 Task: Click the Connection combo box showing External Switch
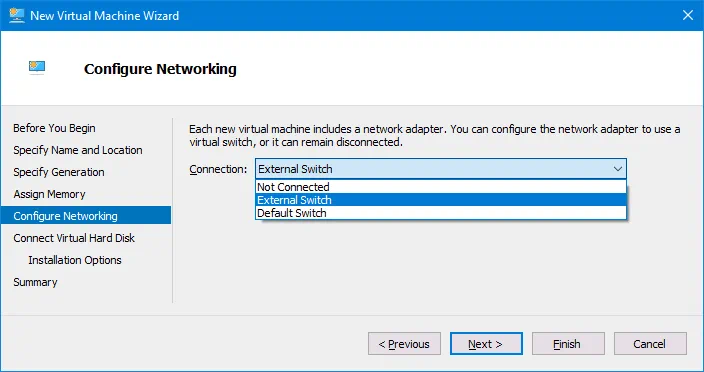click(441, 169)
